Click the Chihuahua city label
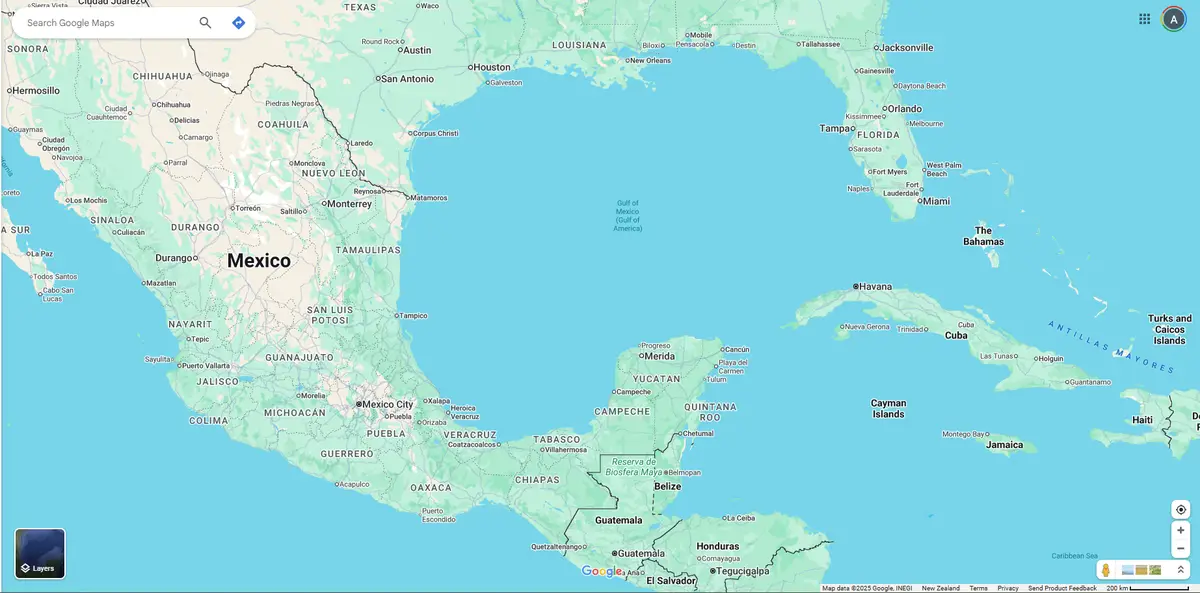This screenshot has width=1200, height=593. (173, 104)
